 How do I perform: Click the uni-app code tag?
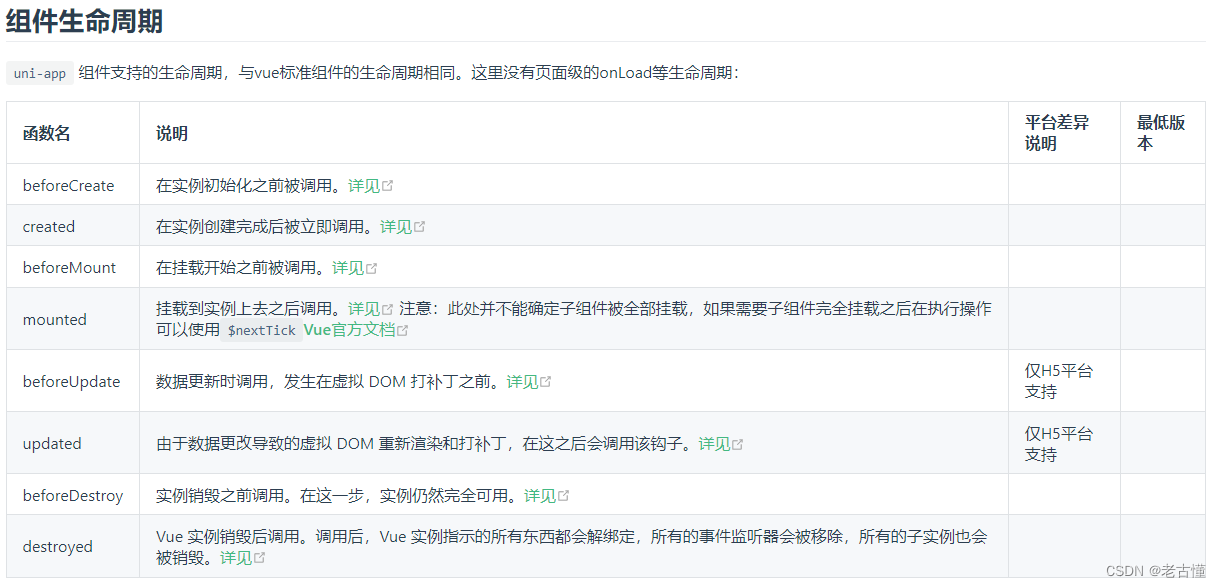[x=40, y=73]
